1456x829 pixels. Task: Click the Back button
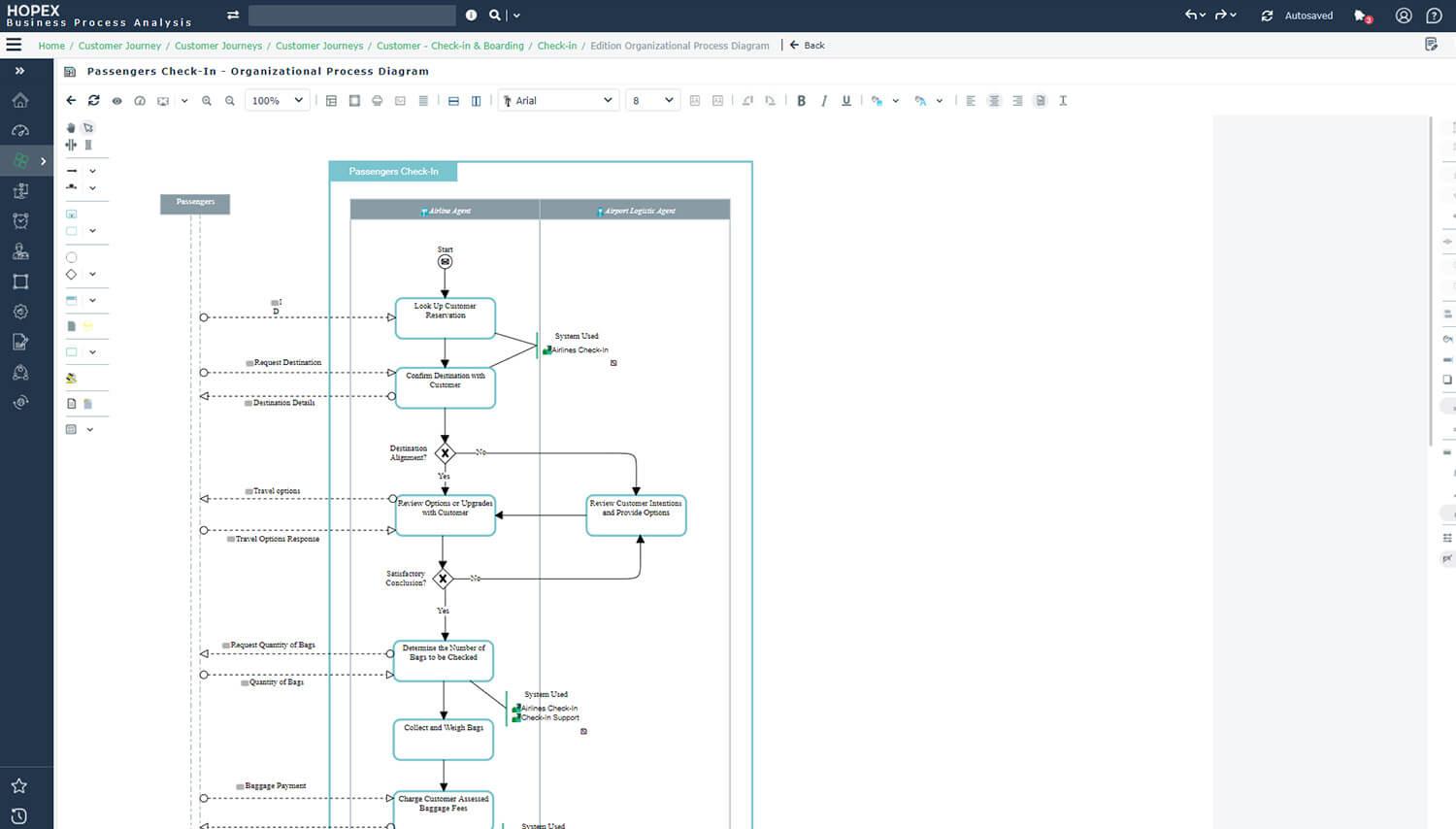807,45
